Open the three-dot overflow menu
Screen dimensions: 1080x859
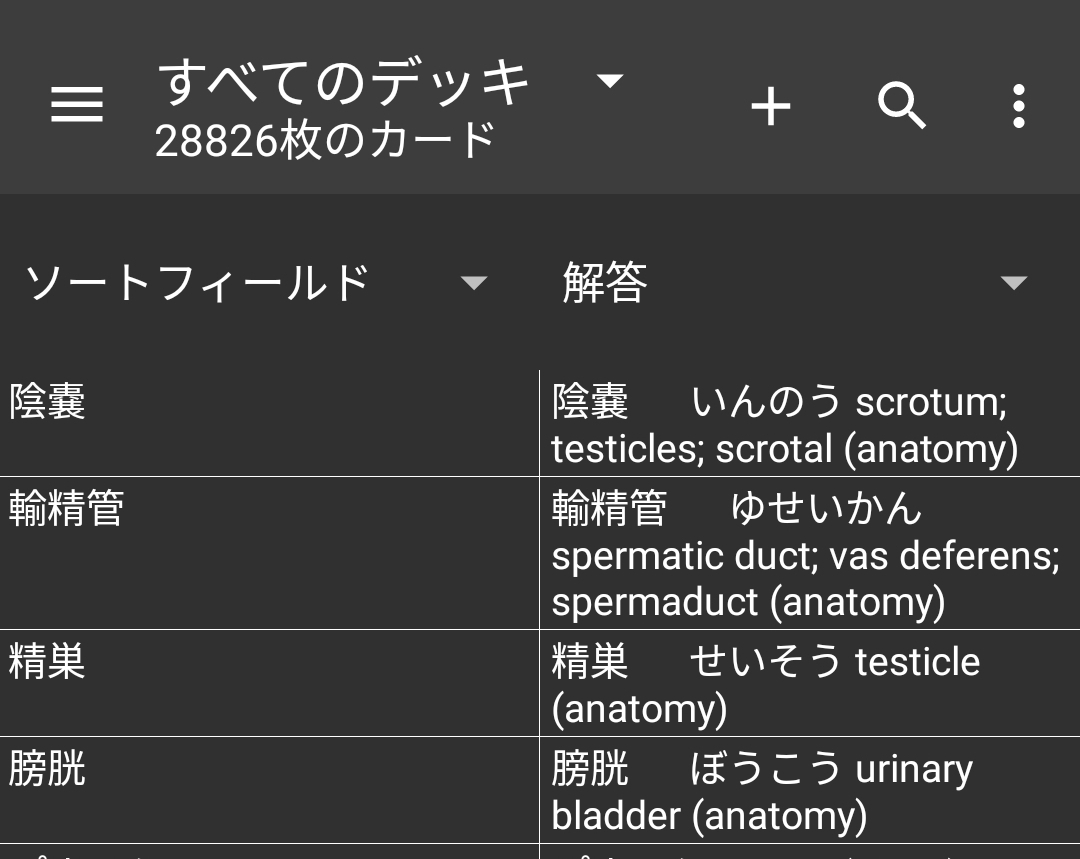1018,105
